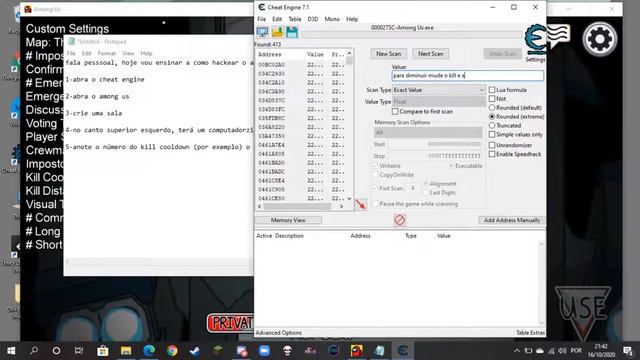Click the New Scan button
Screen dimensions: 640x360
(389, 54)
